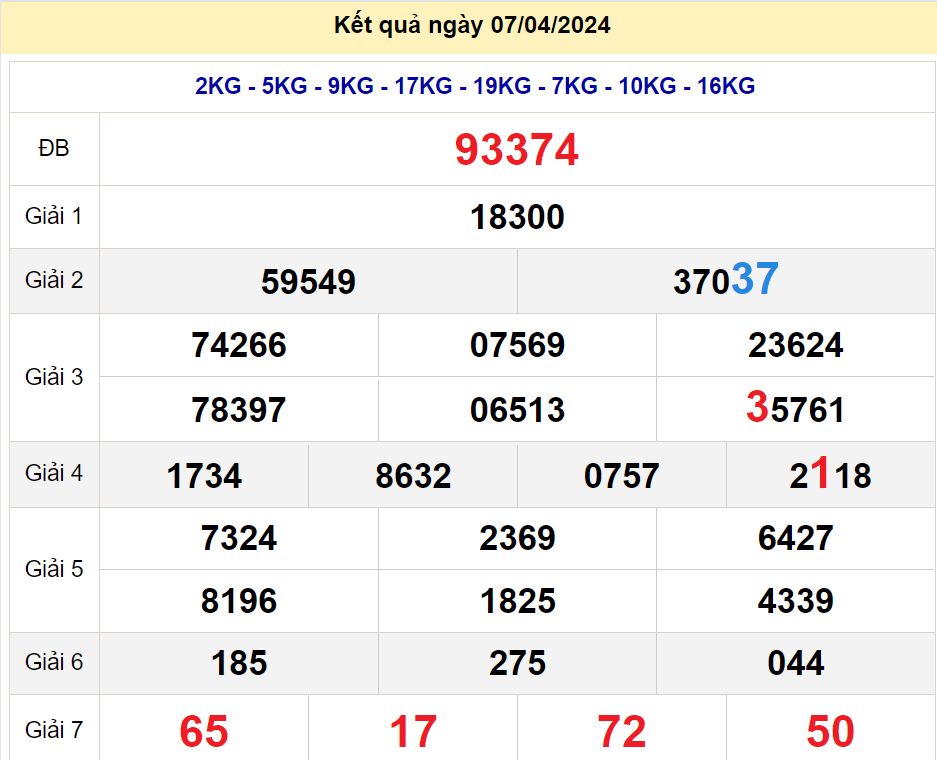
Task: Select the number 37037 with blue digits
Action: coord(725,281)
